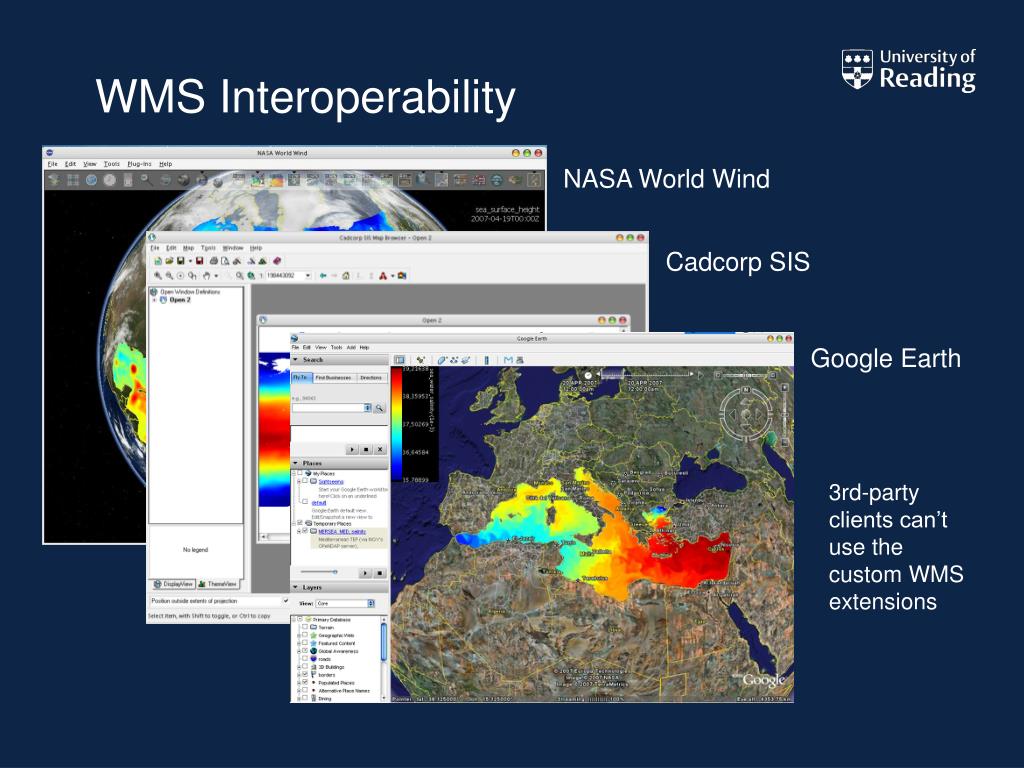Click the stop tour button below Places

pyautogui.click(x=379, y=573)
